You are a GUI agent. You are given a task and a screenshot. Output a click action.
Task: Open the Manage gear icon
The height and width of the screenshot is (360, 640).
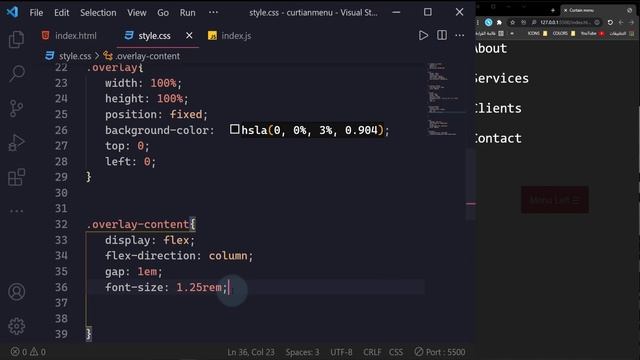16,326
